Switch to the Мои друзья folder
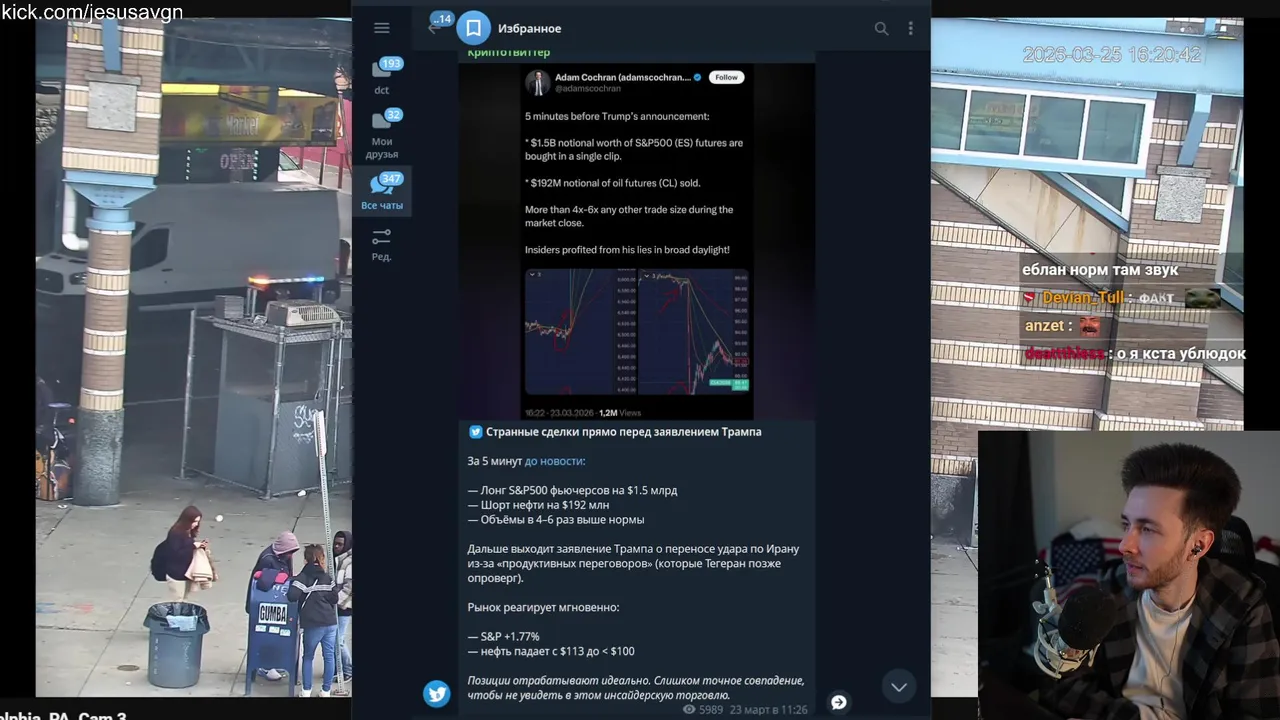1280x720 pixels. [382, 134]
